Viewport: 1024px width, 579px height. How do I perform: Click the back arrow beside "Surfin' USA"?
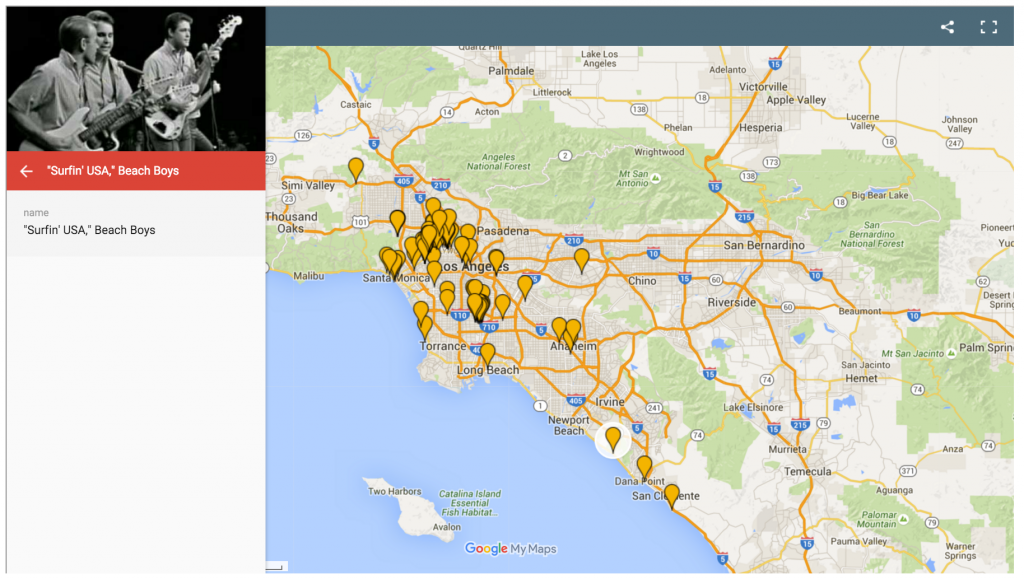pyautogui.click(x=26, y=171)
